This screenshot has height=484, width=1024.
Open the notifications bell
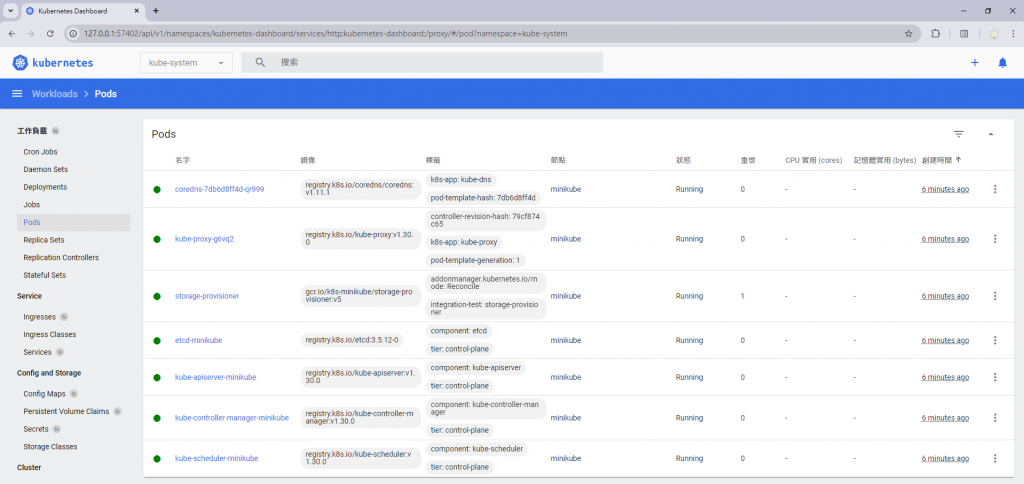coord(1002,63)
